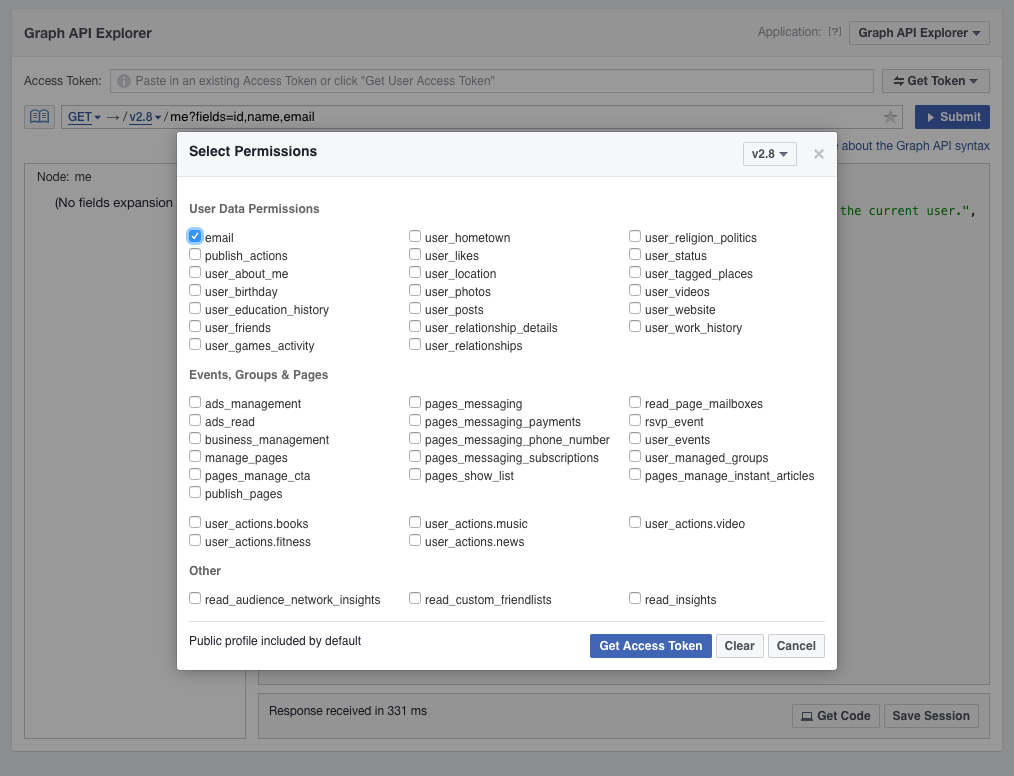The height and width of the screenshot is (776, 1014).
Task: Click the info icon in Access Token field
Action: (124, 81)
